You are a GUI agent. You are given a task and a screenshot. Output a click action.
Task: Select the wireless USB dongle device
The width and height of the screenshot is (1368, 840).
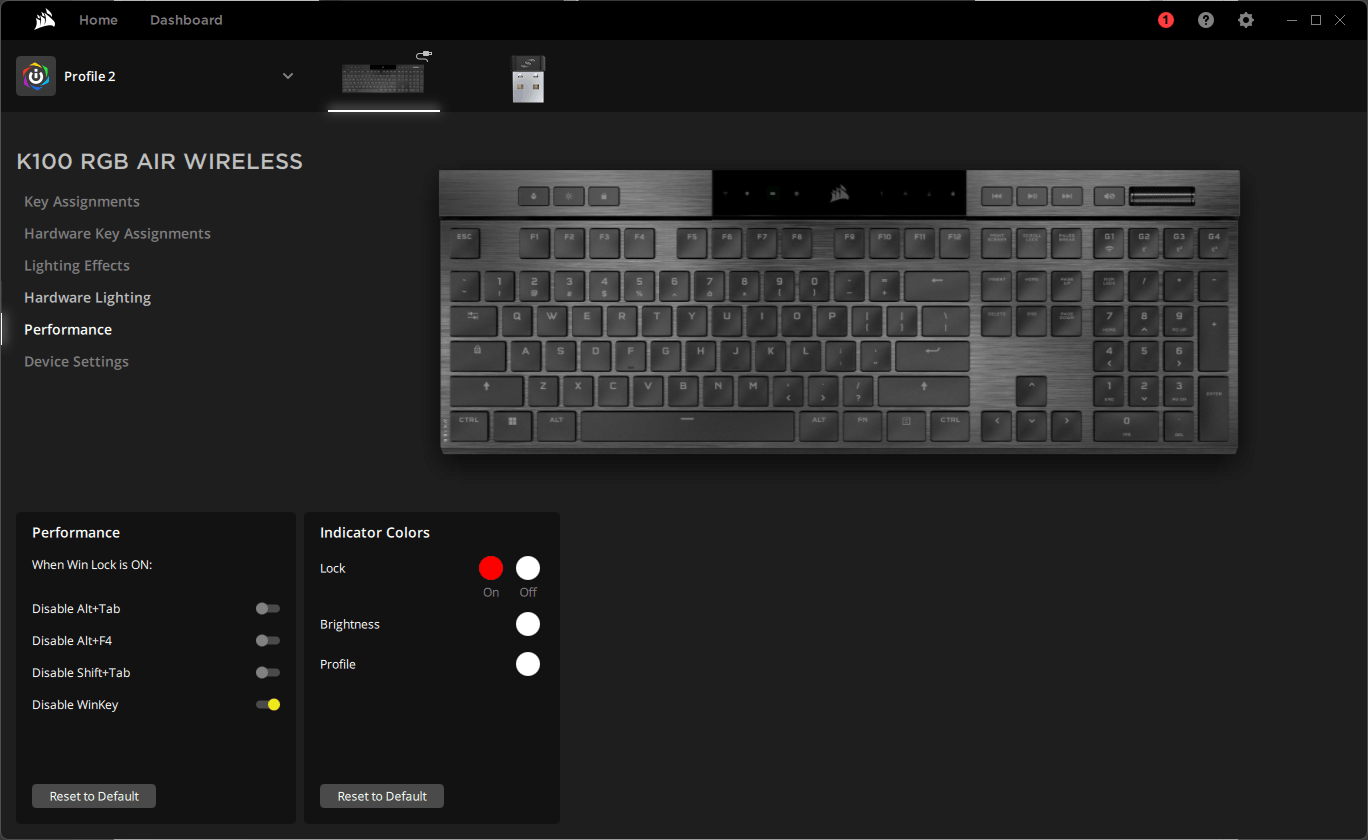tap(528, 79)
